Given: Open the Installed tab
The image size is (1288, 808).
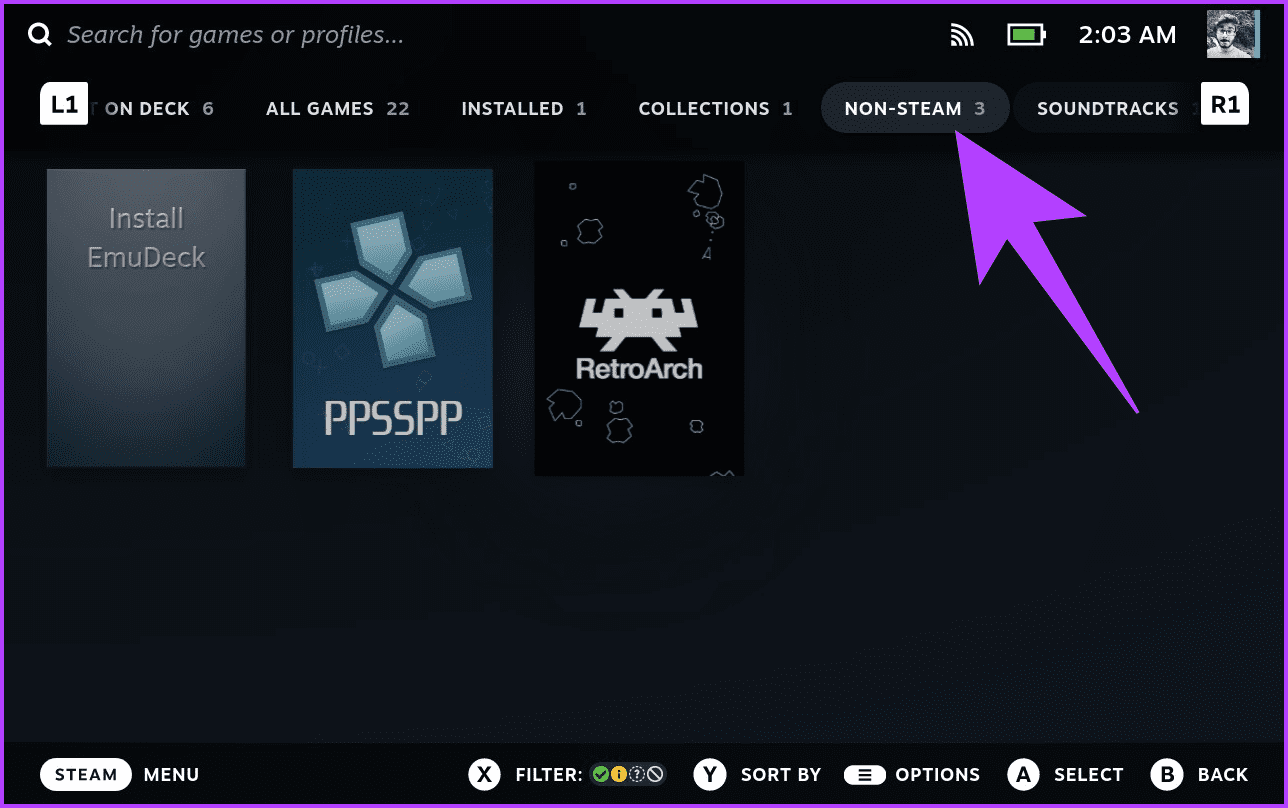Looking at the screenshot, I should (x=524, y=109).
